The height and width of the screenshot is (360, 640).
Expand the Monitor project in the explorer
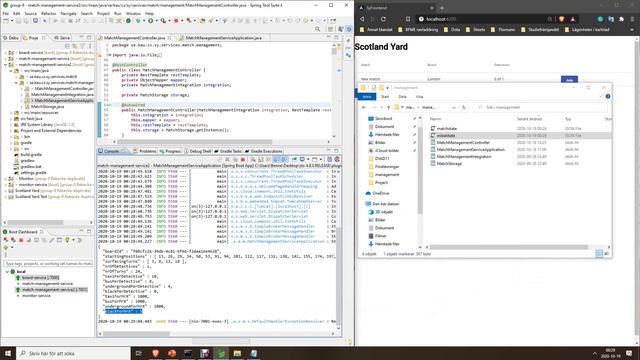coord(5,178)
